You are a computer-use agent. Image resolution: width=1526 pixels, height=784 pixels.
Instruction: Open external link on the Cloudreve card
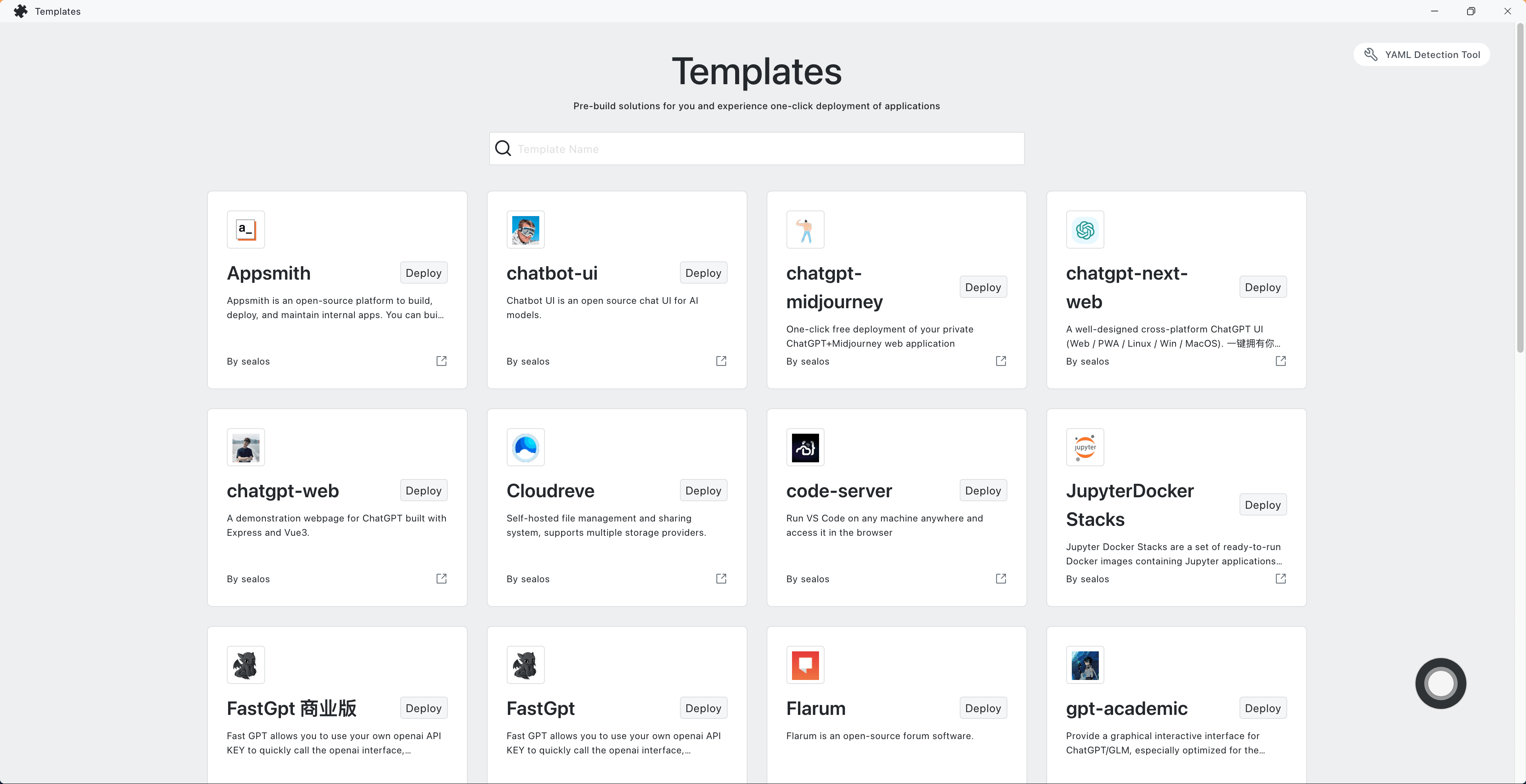pyautogui.click(x=721, y=579)
